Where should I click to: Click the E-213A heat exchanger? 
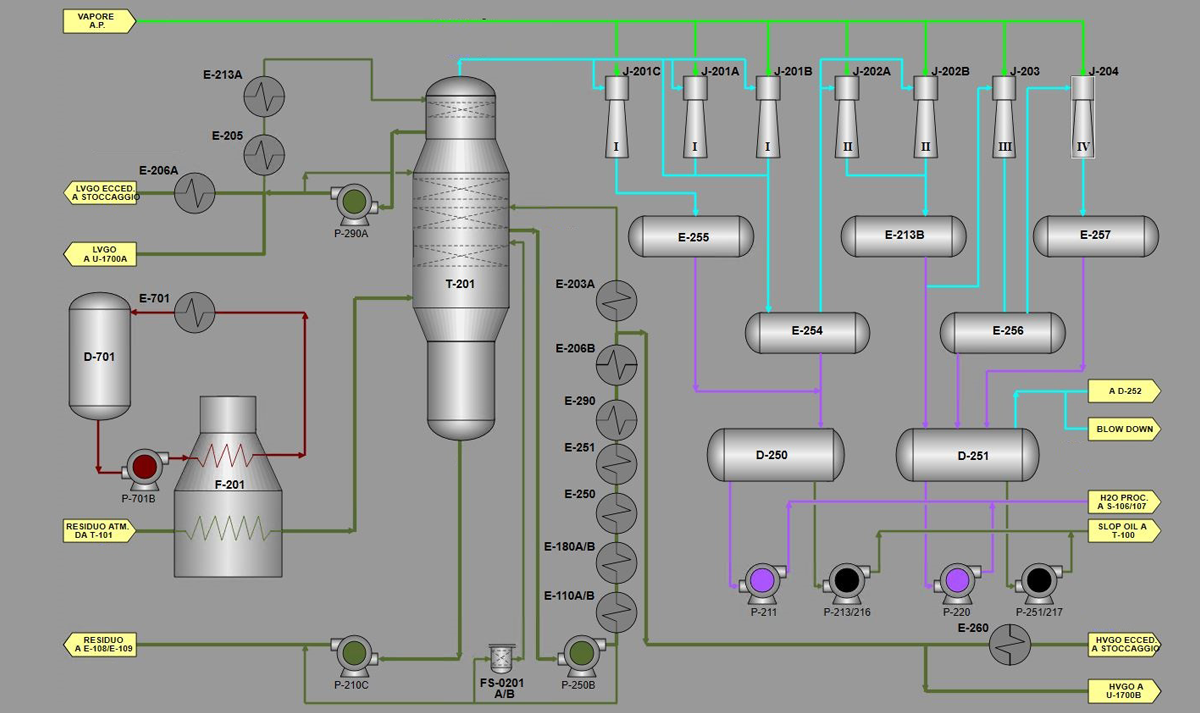coord(265,98)
